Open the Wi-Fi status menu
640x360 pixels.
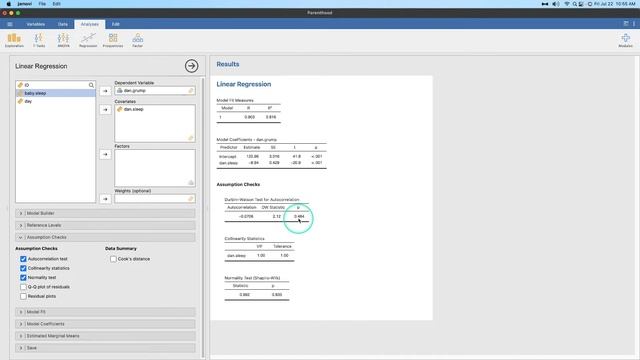567,4
